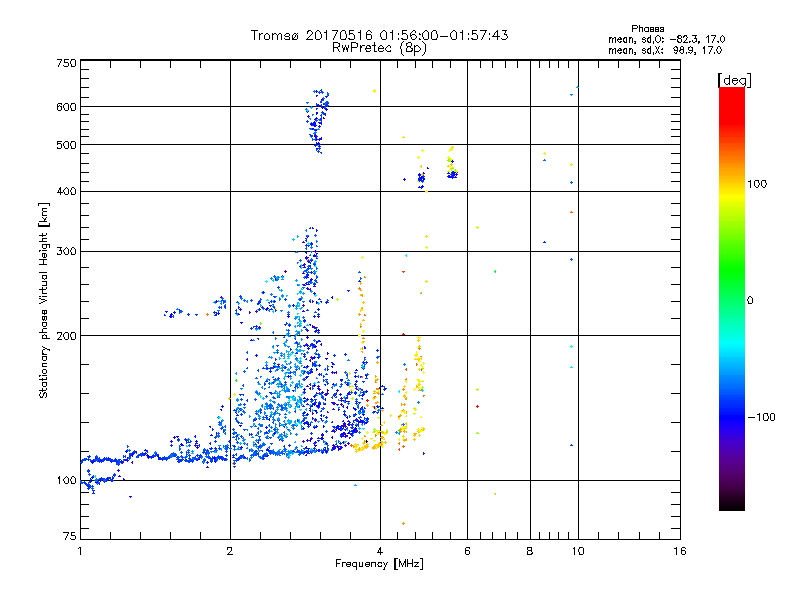Click the "RwPretec (8p)" subtitle
Viewport: 800px width, 600px height.
(379, 47)
